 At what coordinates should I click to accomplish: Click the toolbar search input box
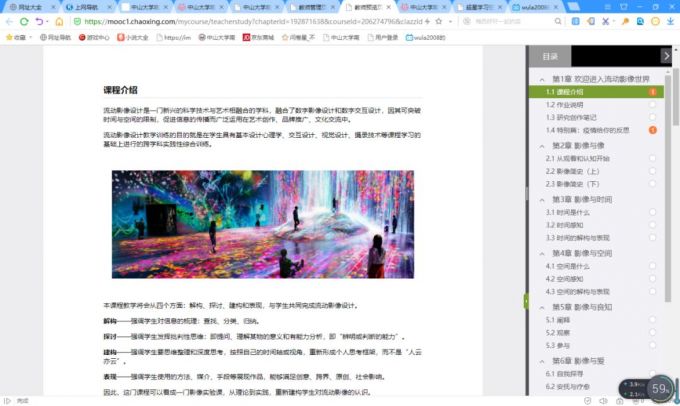point(512,21)
